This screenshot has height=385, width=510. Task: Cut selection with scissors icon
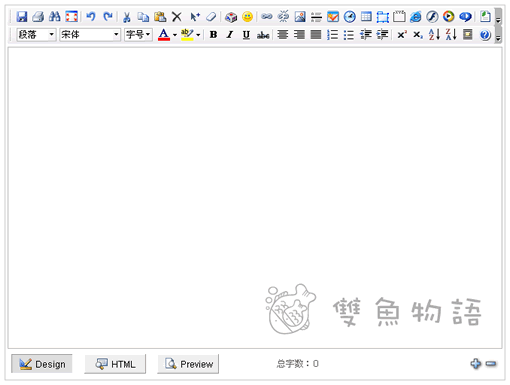[127, 16]
